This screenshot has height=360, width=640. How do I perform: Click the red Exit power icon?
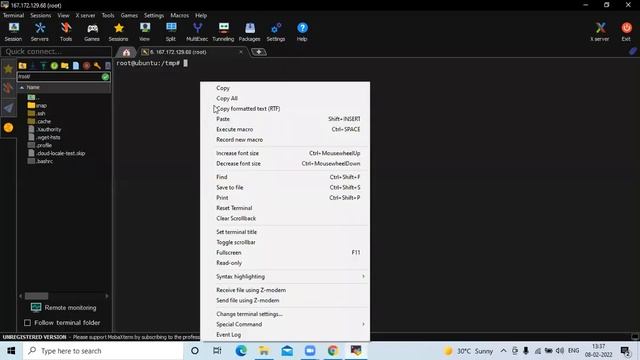coord(626,32)
